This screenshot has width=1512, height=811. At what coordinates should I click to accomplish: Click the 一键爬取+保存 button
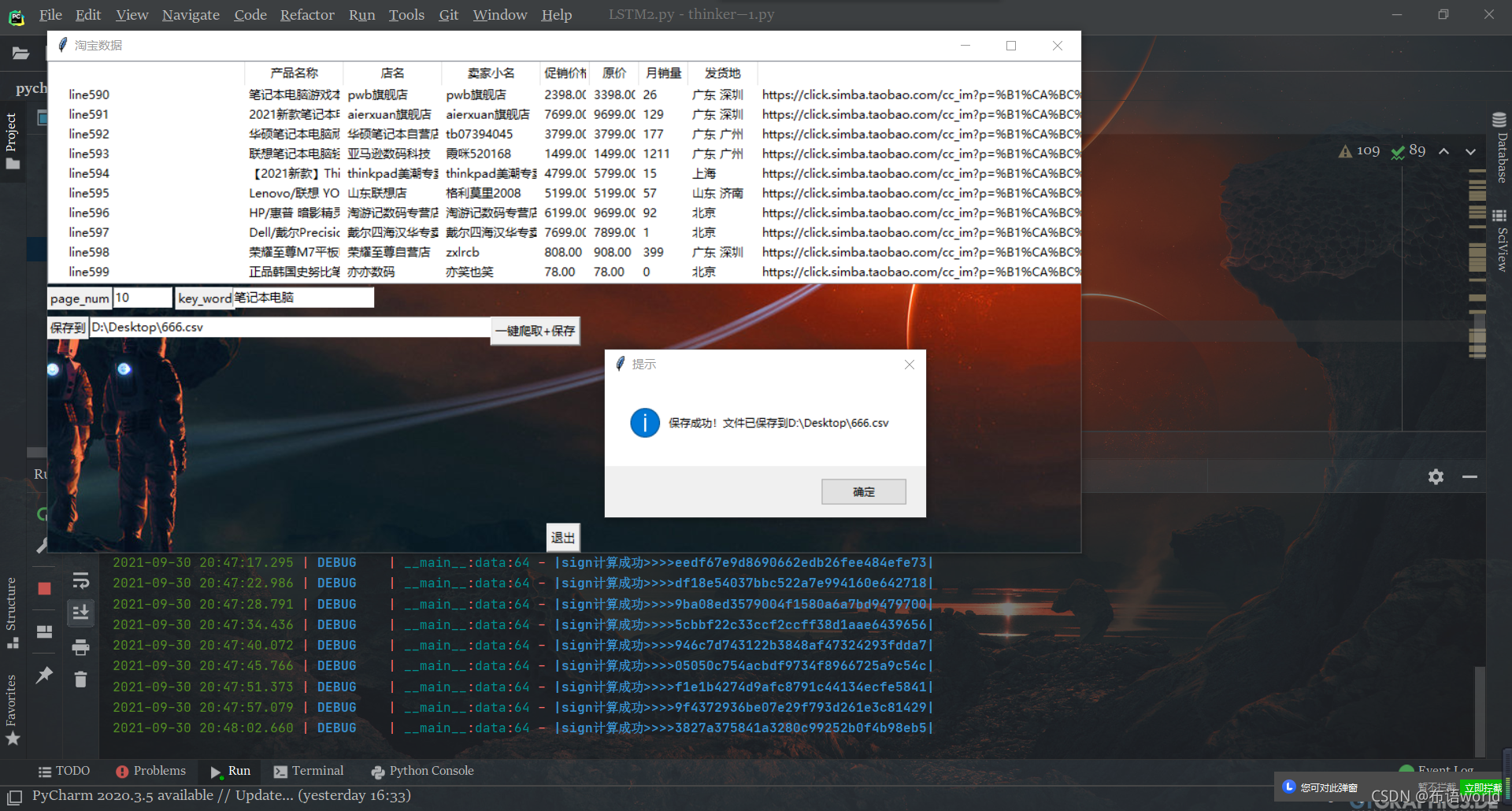pyautogui.click(x=535, y=331)
